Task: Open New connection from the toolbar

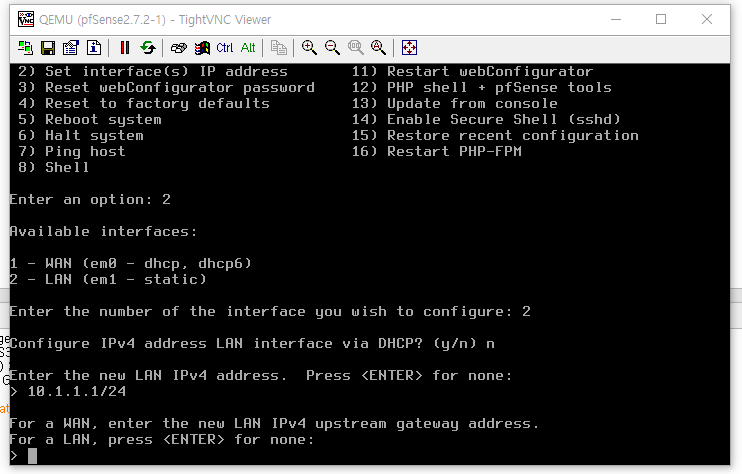Action: click(25, 48)
